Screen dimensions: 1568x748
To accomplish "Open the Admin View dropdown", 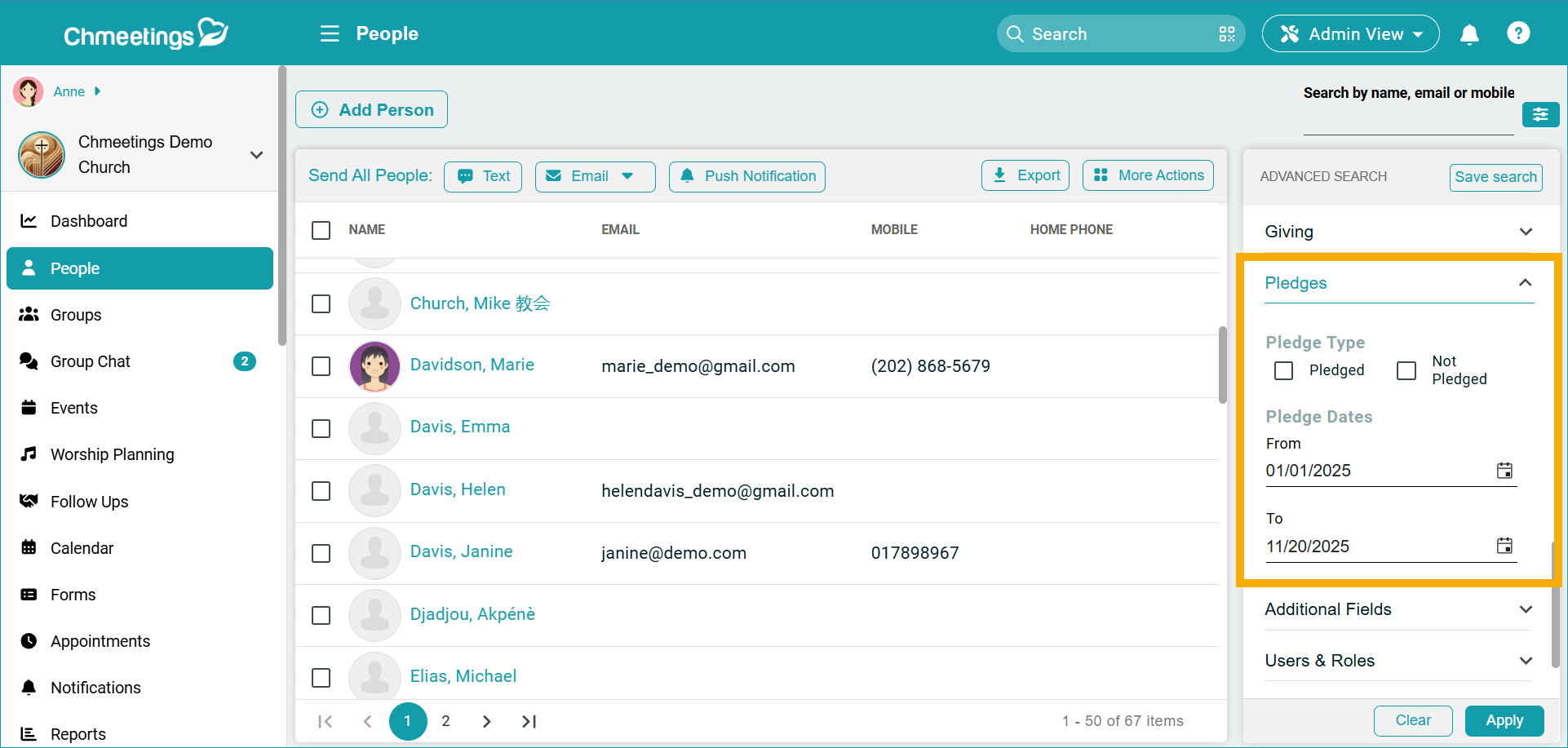I will pyautogui.click(x=1350, y=34).
